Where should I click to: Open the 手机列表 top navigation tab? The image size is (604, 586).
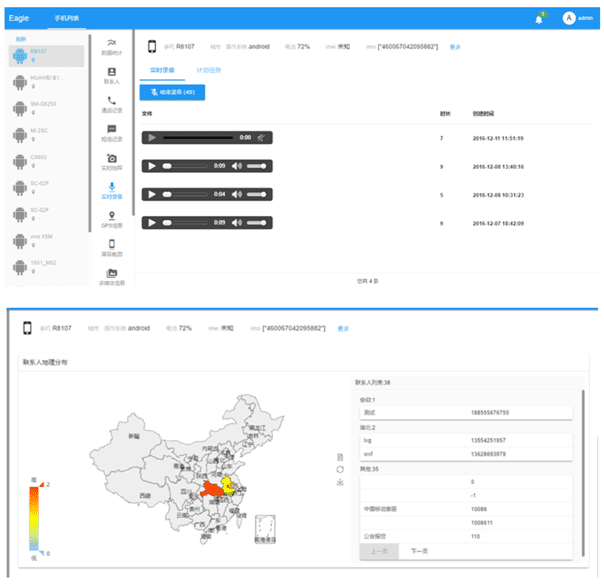(x=69, y=18)
